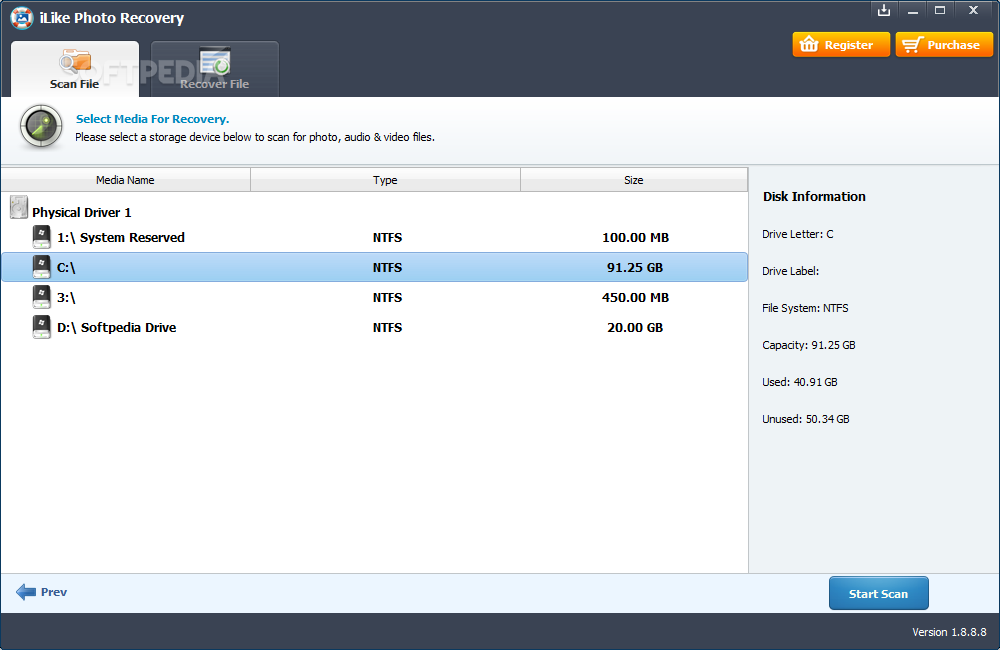Select the C:\ drive row
This screenshot has width=1000, height=650.
point(374,267)
